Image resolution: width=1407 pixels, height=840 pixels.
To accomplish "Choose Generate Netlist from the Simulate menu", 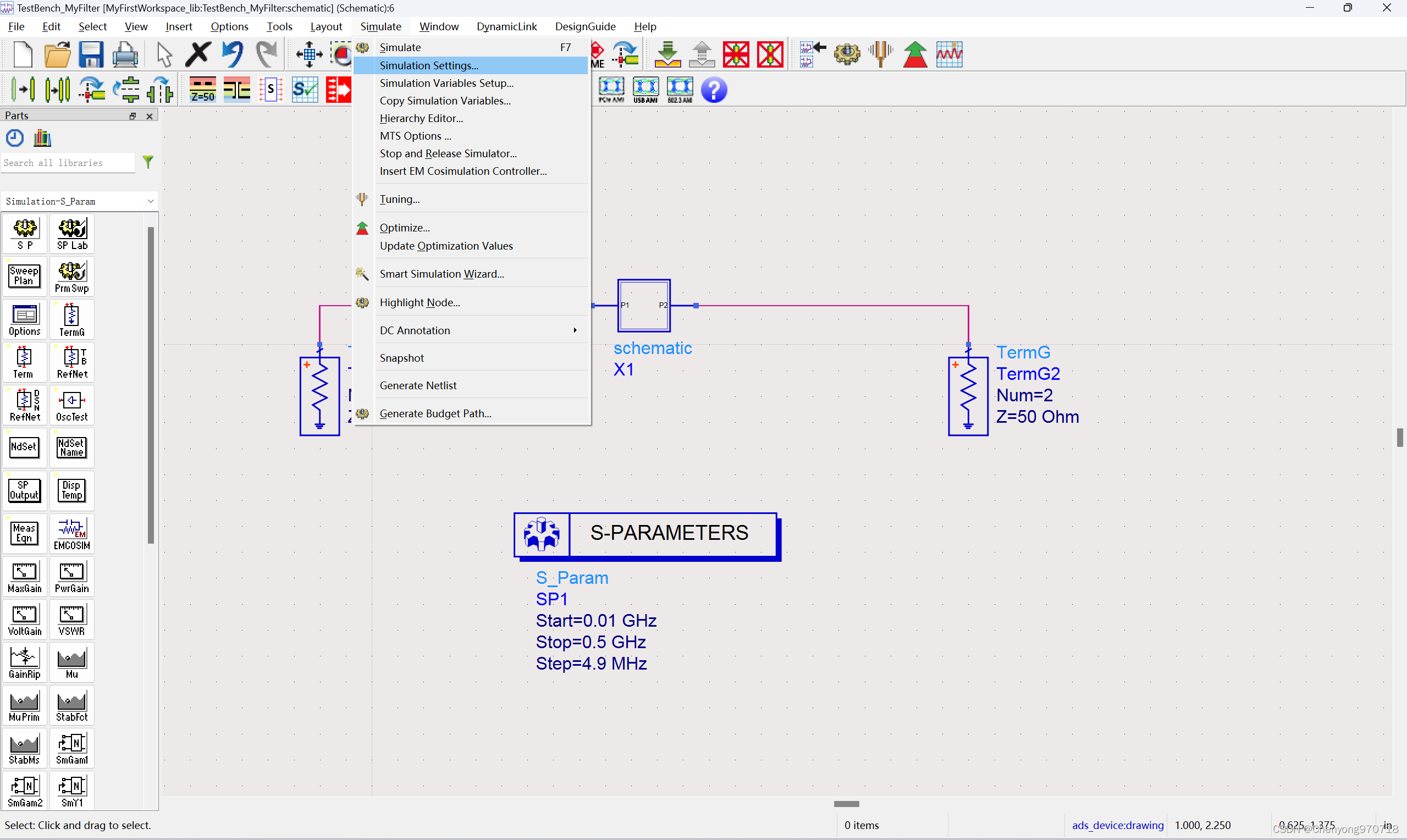I will click(418, 385).
